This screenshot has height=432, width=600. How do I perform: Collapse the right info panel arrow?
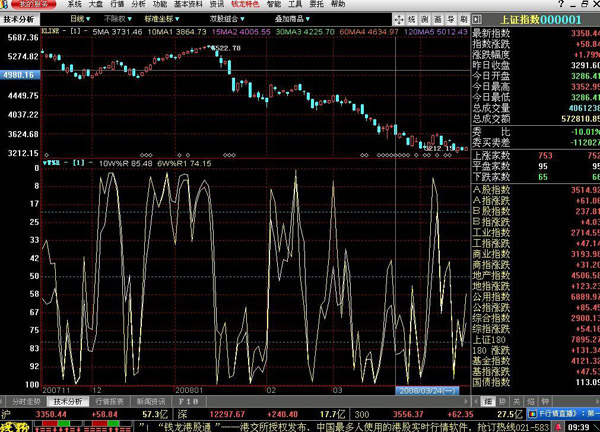coord(476,19)
